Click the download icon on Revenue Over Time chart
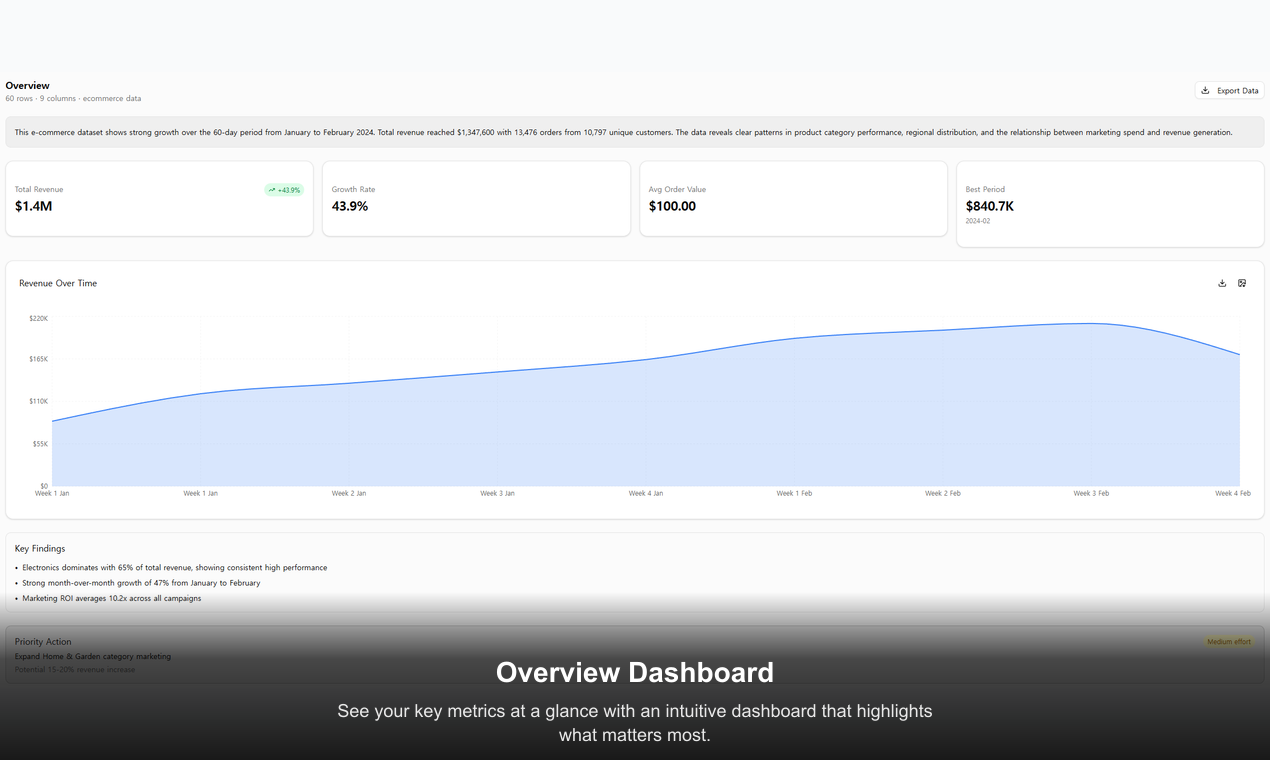The height and width of the screenshot is (760, 1270). click(1222, 283)
